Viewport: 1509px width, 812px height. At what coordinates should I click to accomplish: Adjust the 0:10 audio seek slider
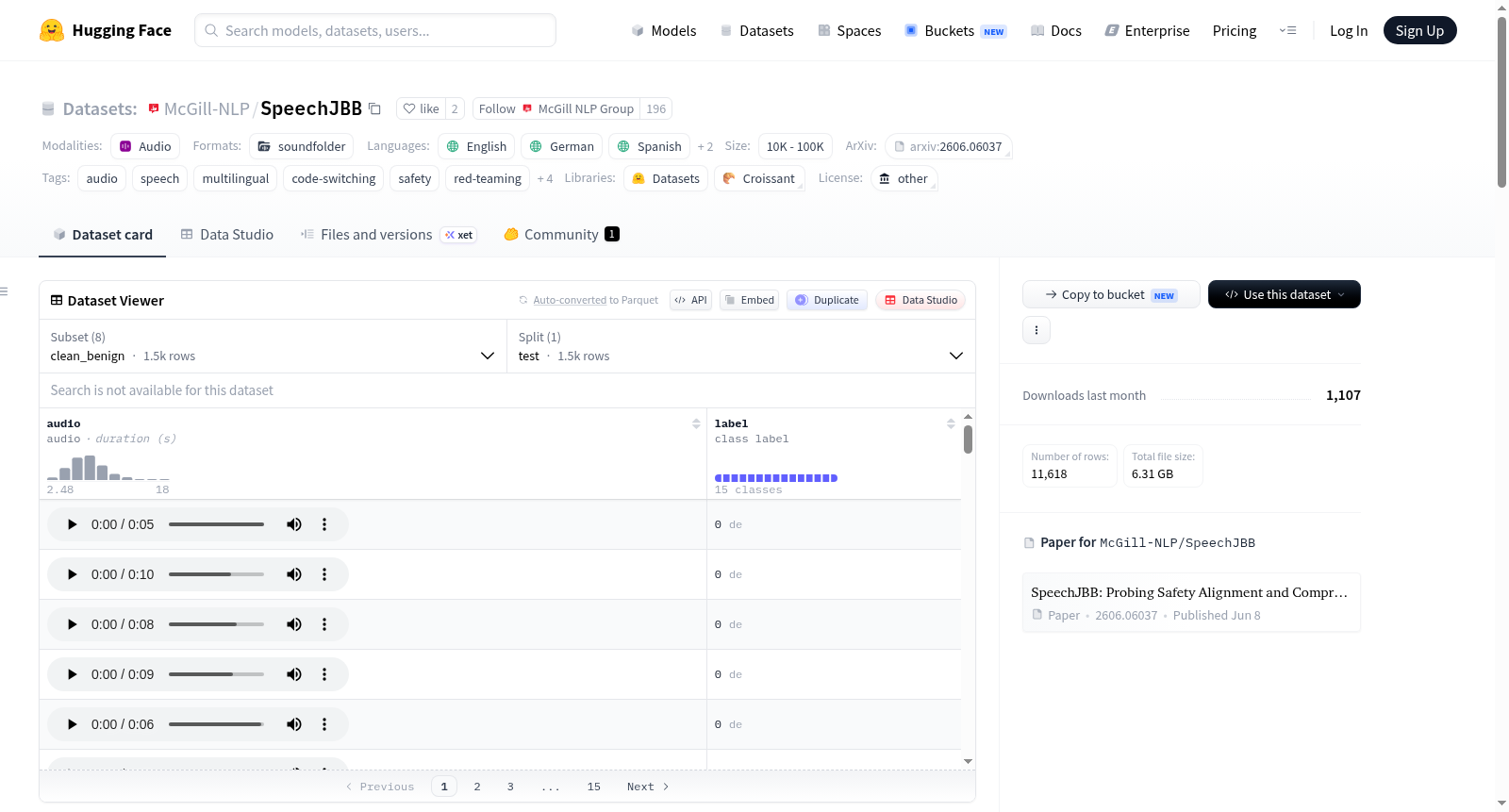click(216, 574)
